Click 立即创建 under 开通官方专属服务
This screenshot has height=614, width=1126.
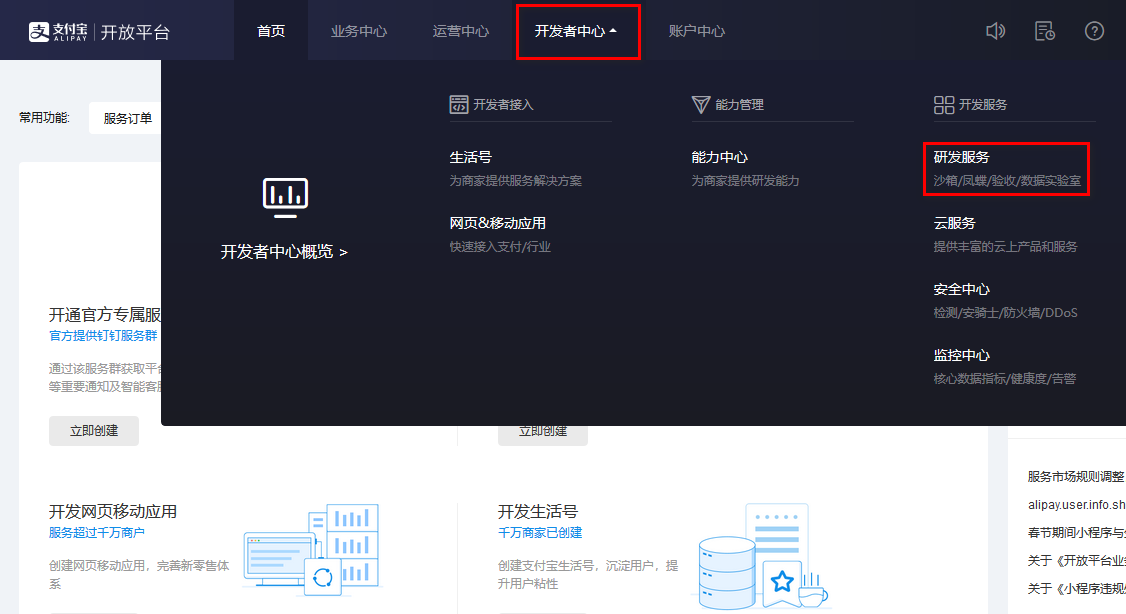(94, 431)
